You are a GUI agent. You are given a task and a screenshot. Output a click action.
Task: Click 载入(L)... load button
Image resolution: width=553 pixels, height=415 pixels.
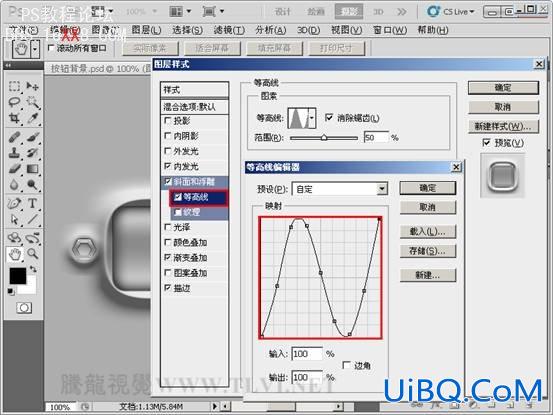point(428,232)
